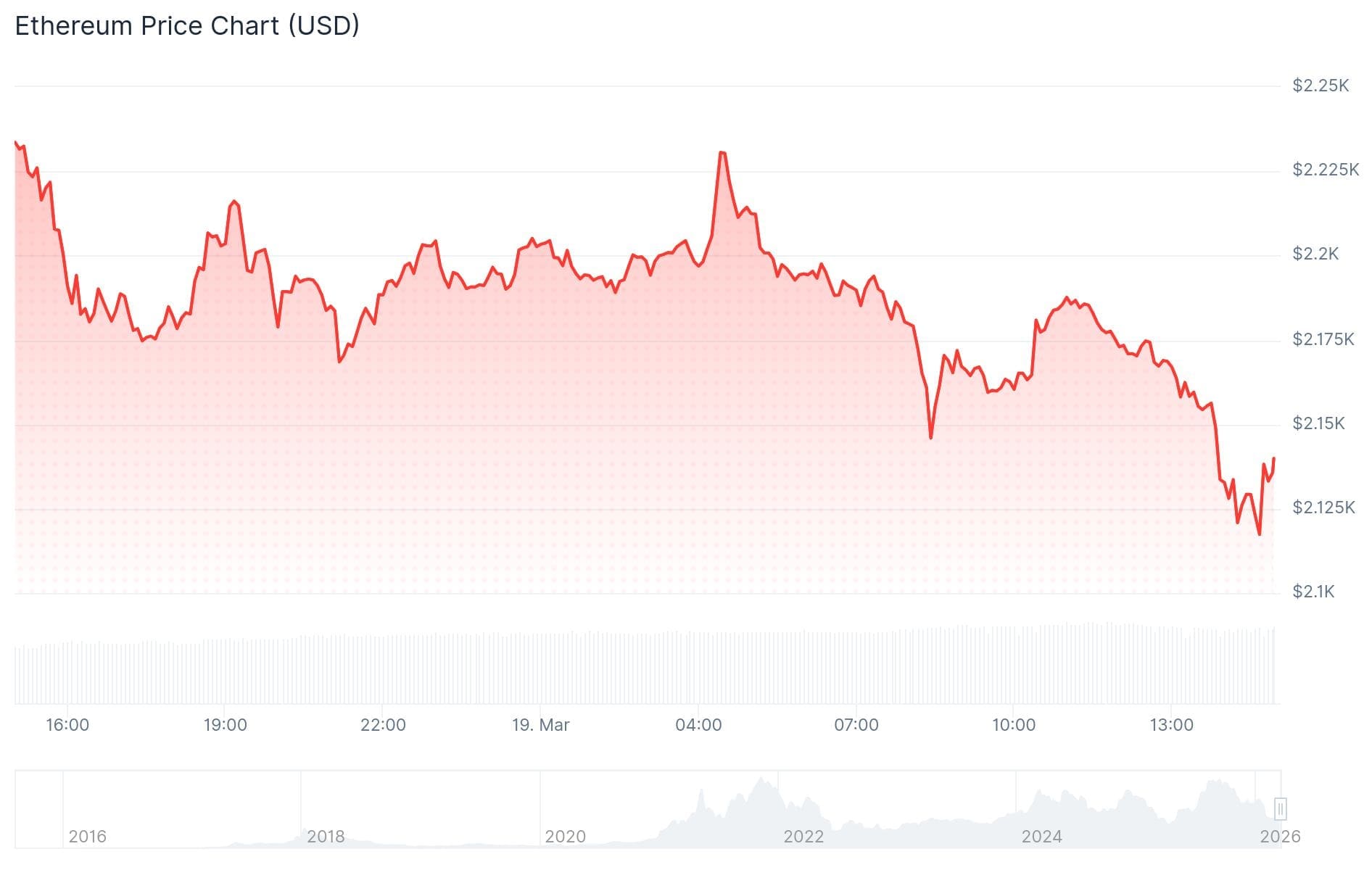
Task: Click the 19. Mar date label
Action: [x=540, y=725]
